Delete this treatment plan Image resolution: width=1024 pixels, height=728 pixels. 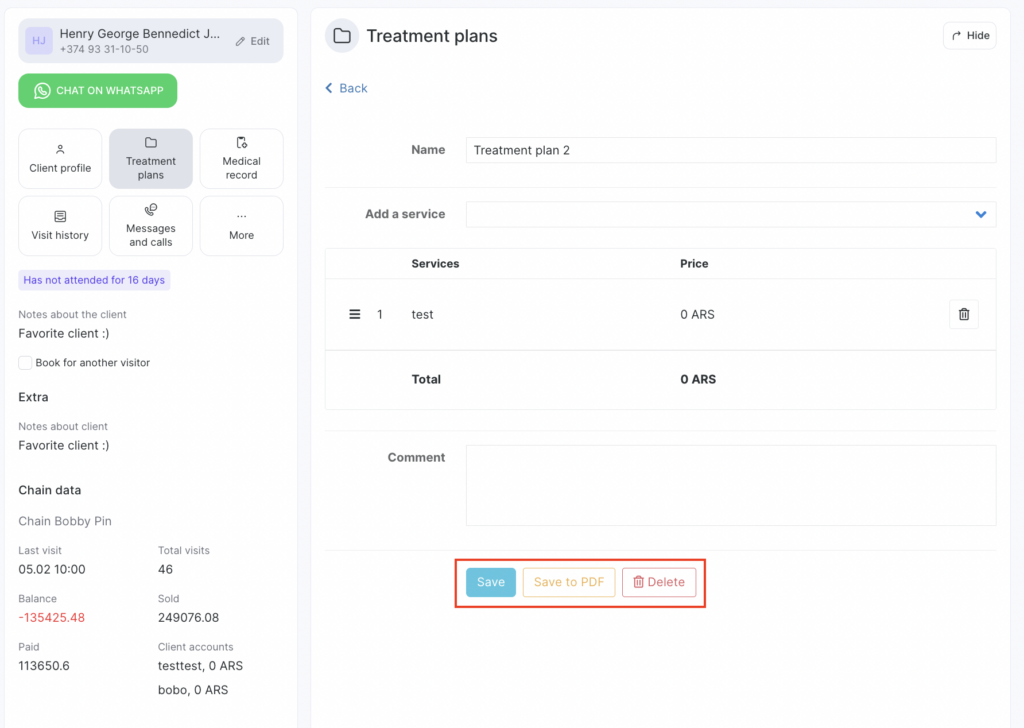[658, 582]
